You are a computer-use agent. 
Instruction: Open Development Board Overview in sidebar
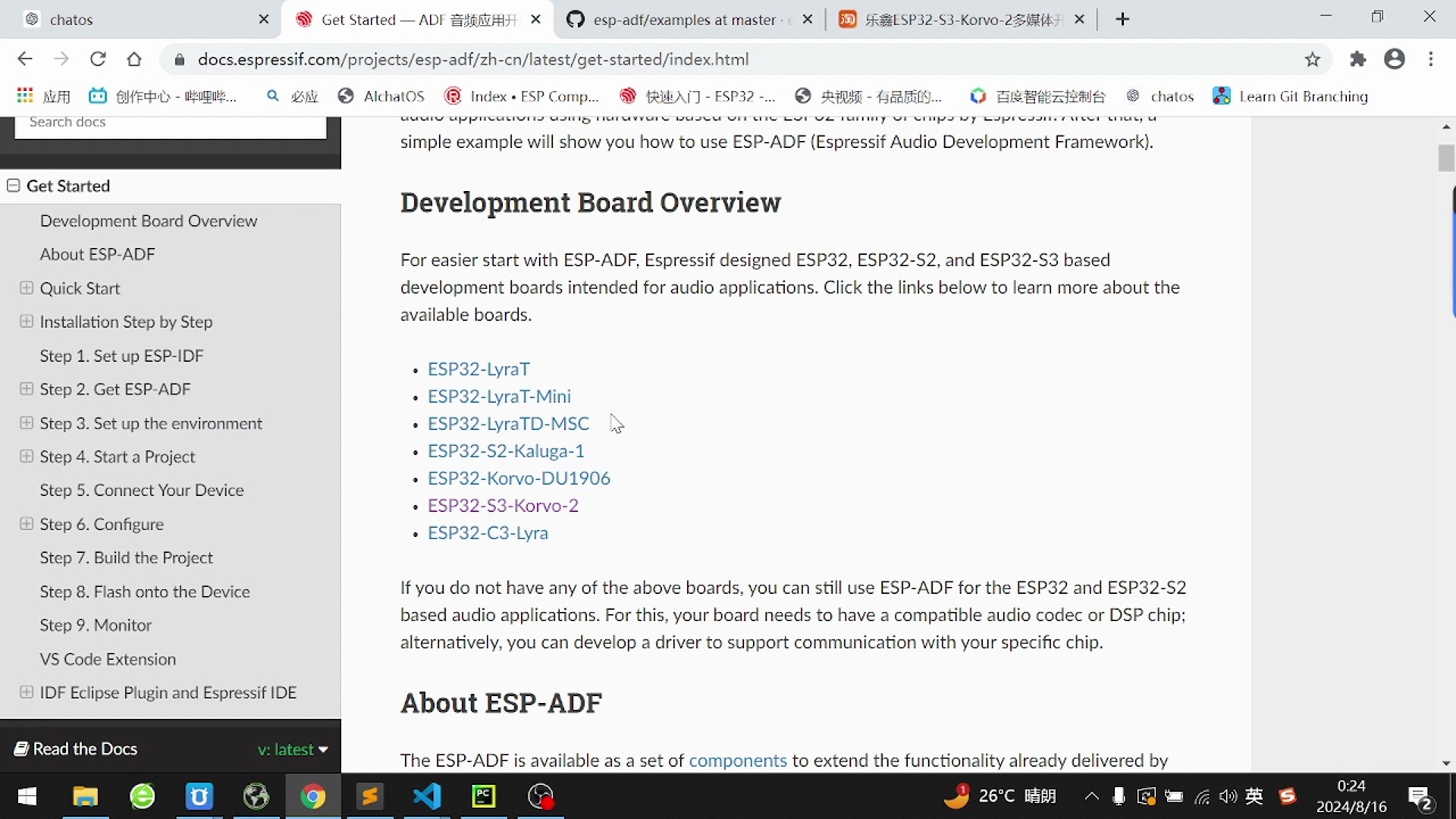[149, 221]
